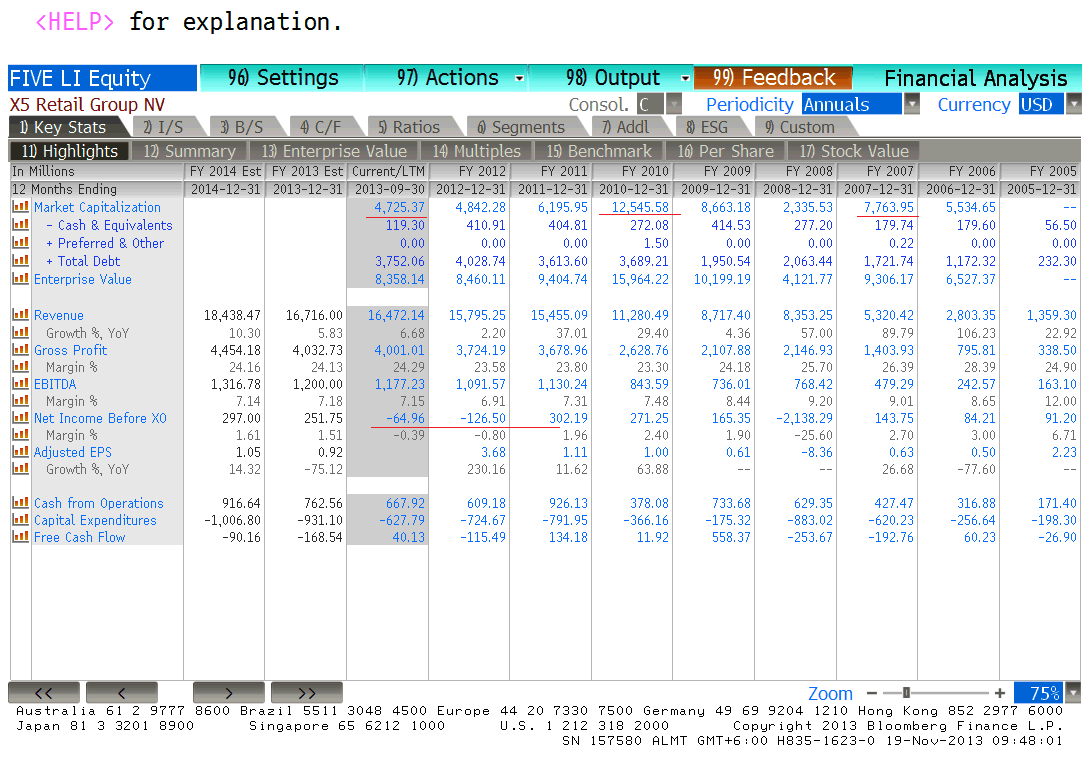Click chart icon next to Enterprise Value

(20, 279)
